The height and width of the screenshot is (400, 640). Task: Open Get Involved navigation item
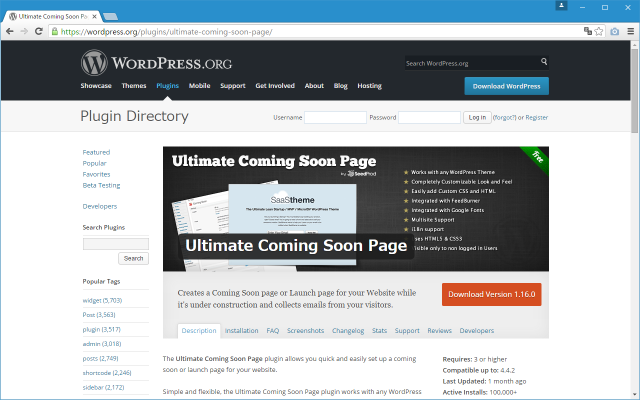tap(275, 86)
